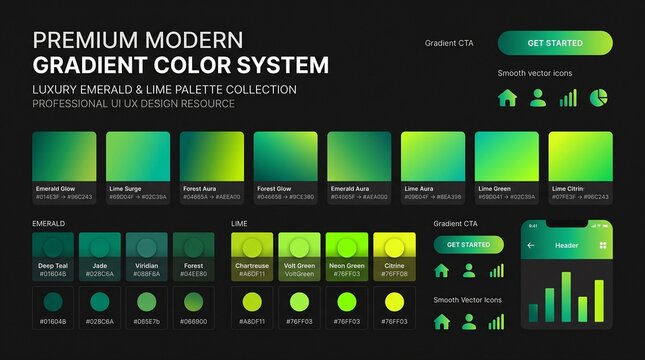Click the home icon directly beneath the small GET STARTED button
The width and height of the screenshot is (645, 360).
(441, 271)
